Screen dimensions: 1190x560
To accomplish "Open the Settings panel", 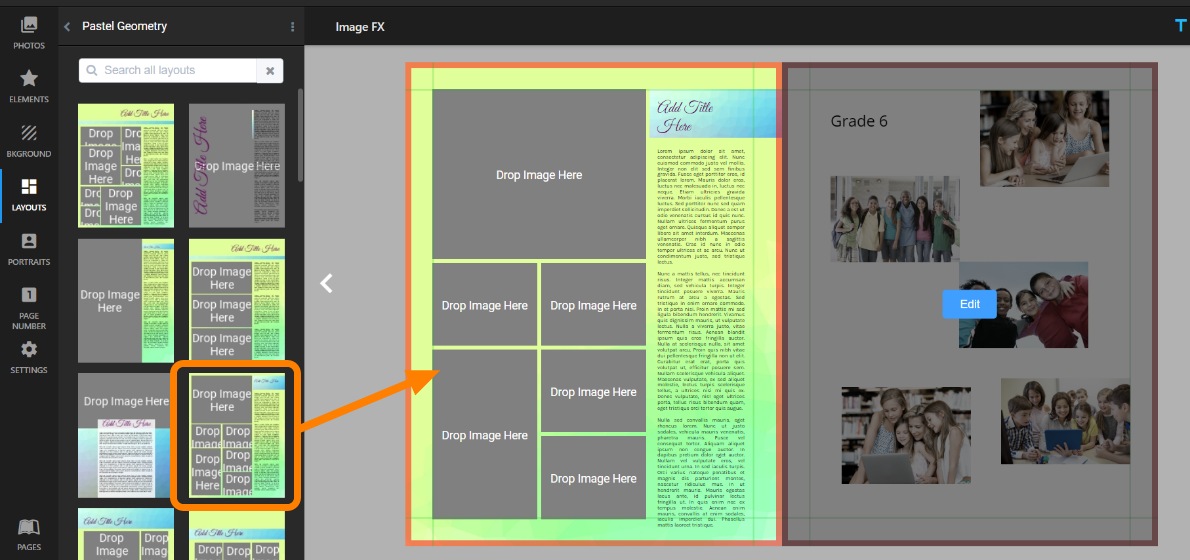I will pos(29,358).
